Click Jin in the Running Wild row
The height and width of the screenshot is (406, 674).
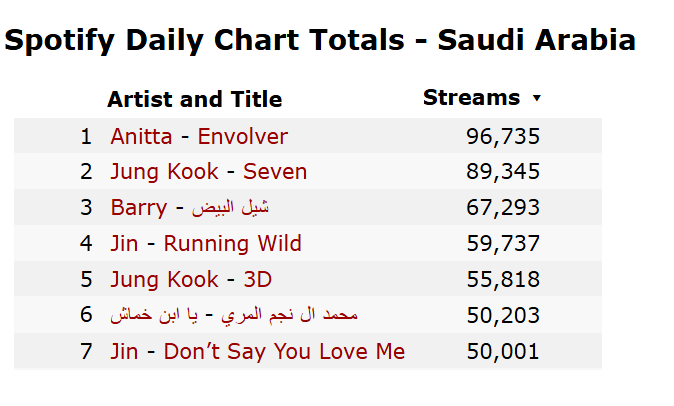pyautogui.click(x=124, y=244)
